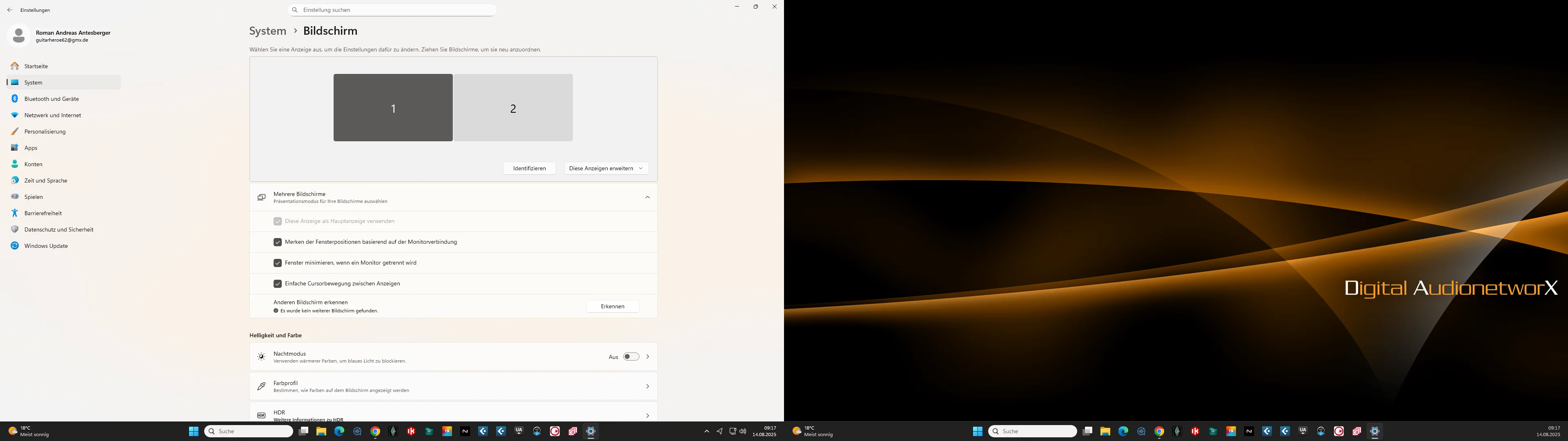Click the Einstellung suchen search field
1568x441 pixels.
pos(392,10)
